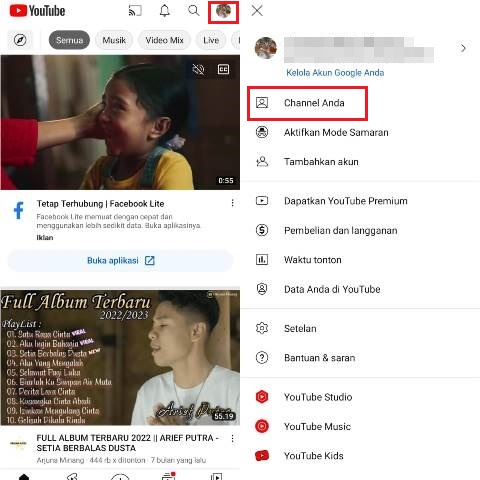Image resolution: width=480 pixels, height=480 pixels.
Task: Select the Video Mix filter chip
Action: tap(164, 40)
